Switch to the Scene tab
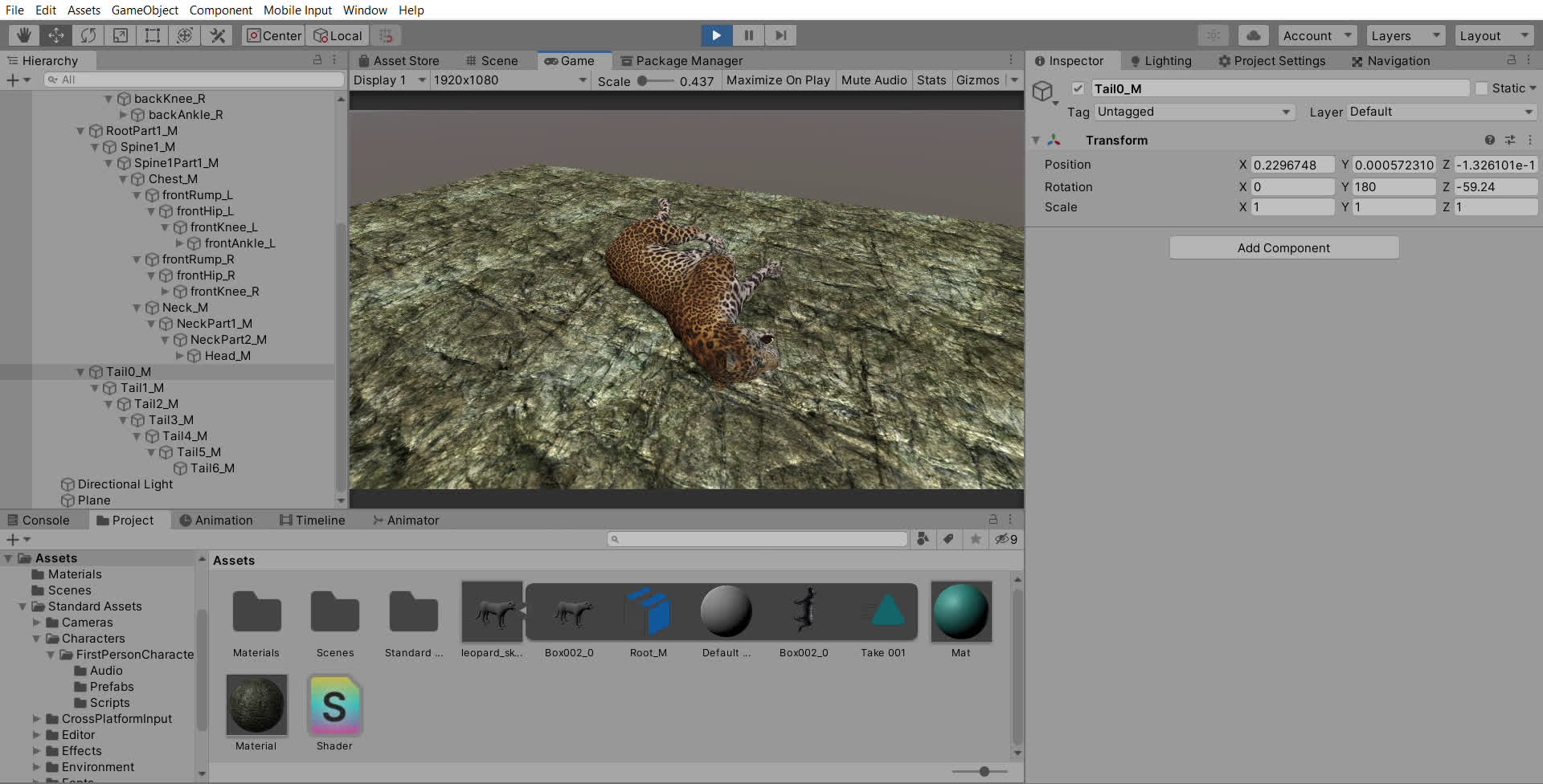Image resolution: width=1543 pixels, height=784 pixels. (x=492, y=61)
